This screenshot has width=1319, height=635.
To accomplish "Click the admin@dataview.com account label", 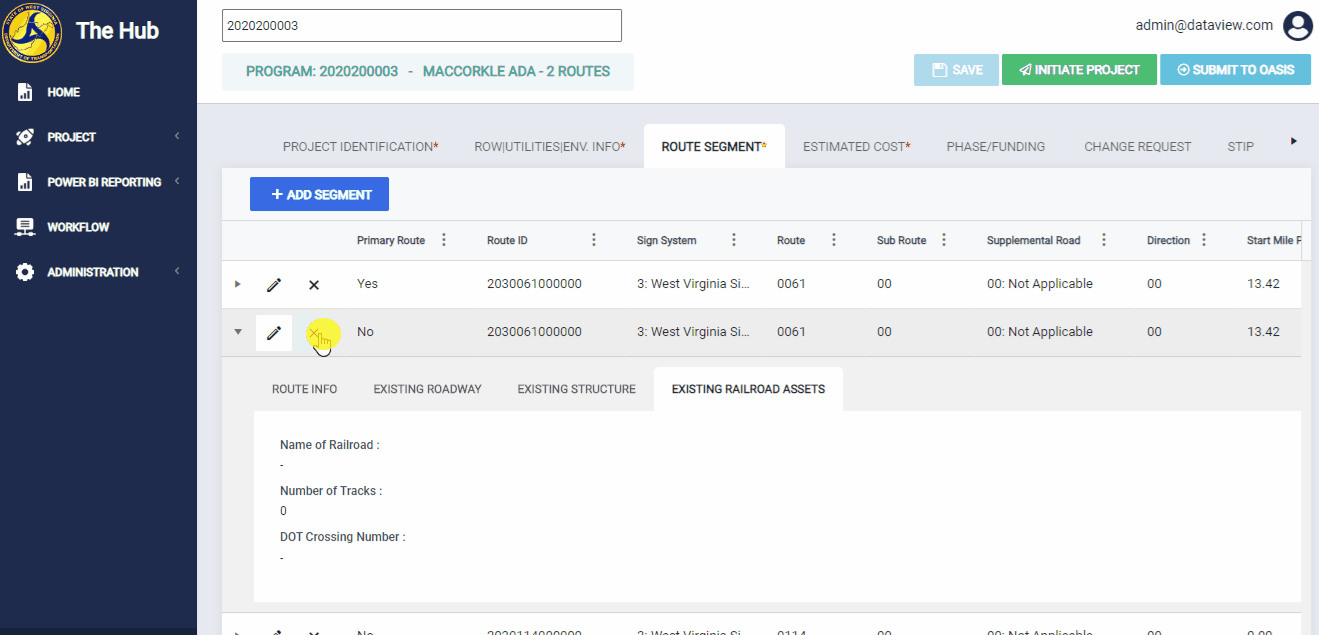I will click(1204, 26).
